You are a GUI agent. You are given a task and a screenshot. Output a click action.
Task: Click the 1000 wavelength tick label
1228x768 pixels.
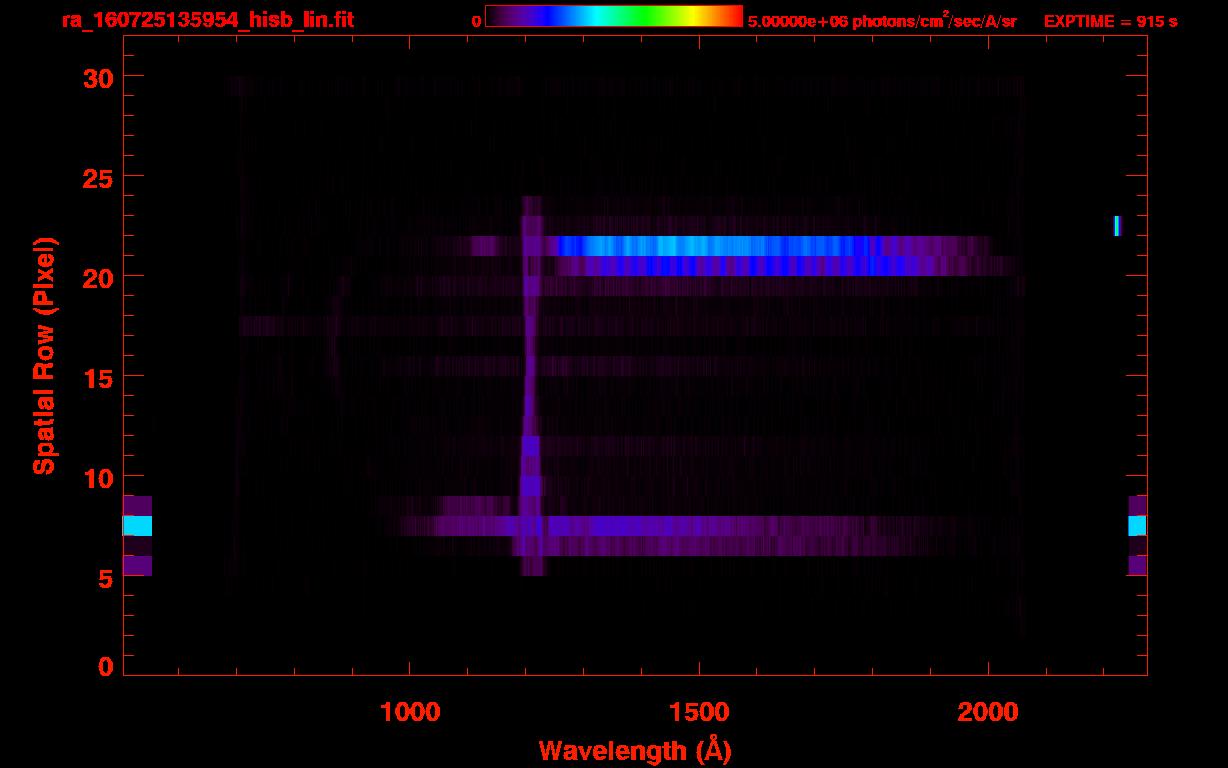[410, 712]
